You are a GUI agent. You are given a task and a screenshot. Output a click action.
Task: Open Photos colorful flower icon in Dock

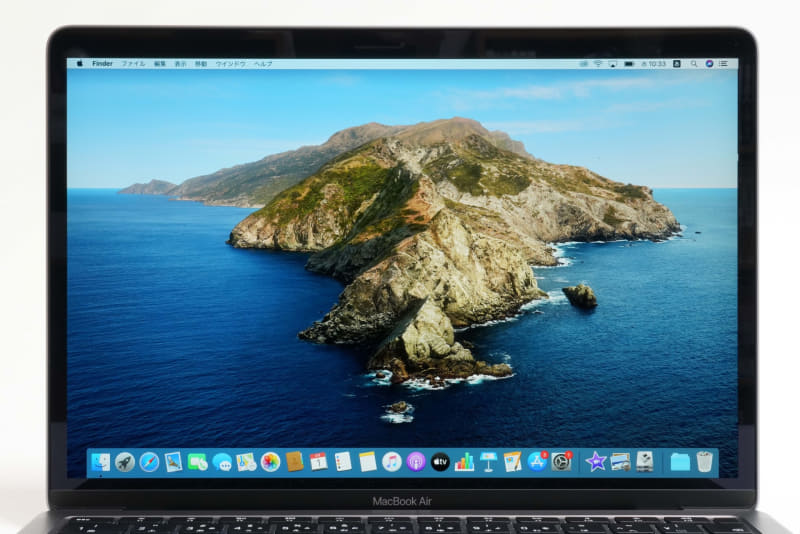point(270,463)
